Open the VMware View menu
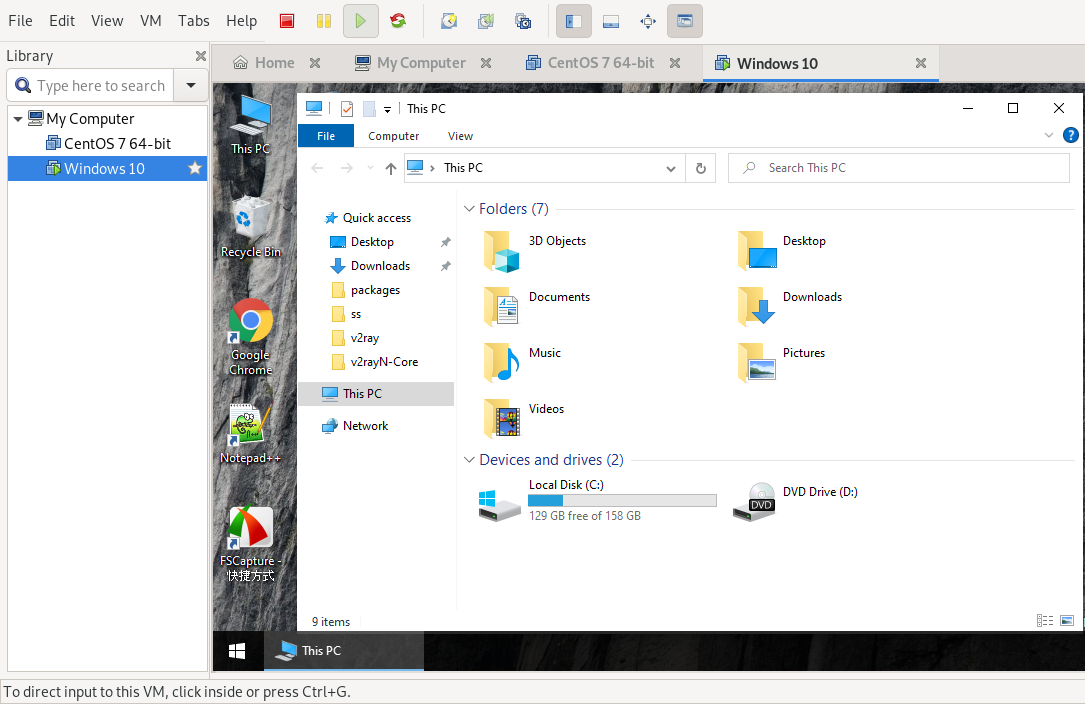This screenshot has width=1085, height=704. [107, 21]
